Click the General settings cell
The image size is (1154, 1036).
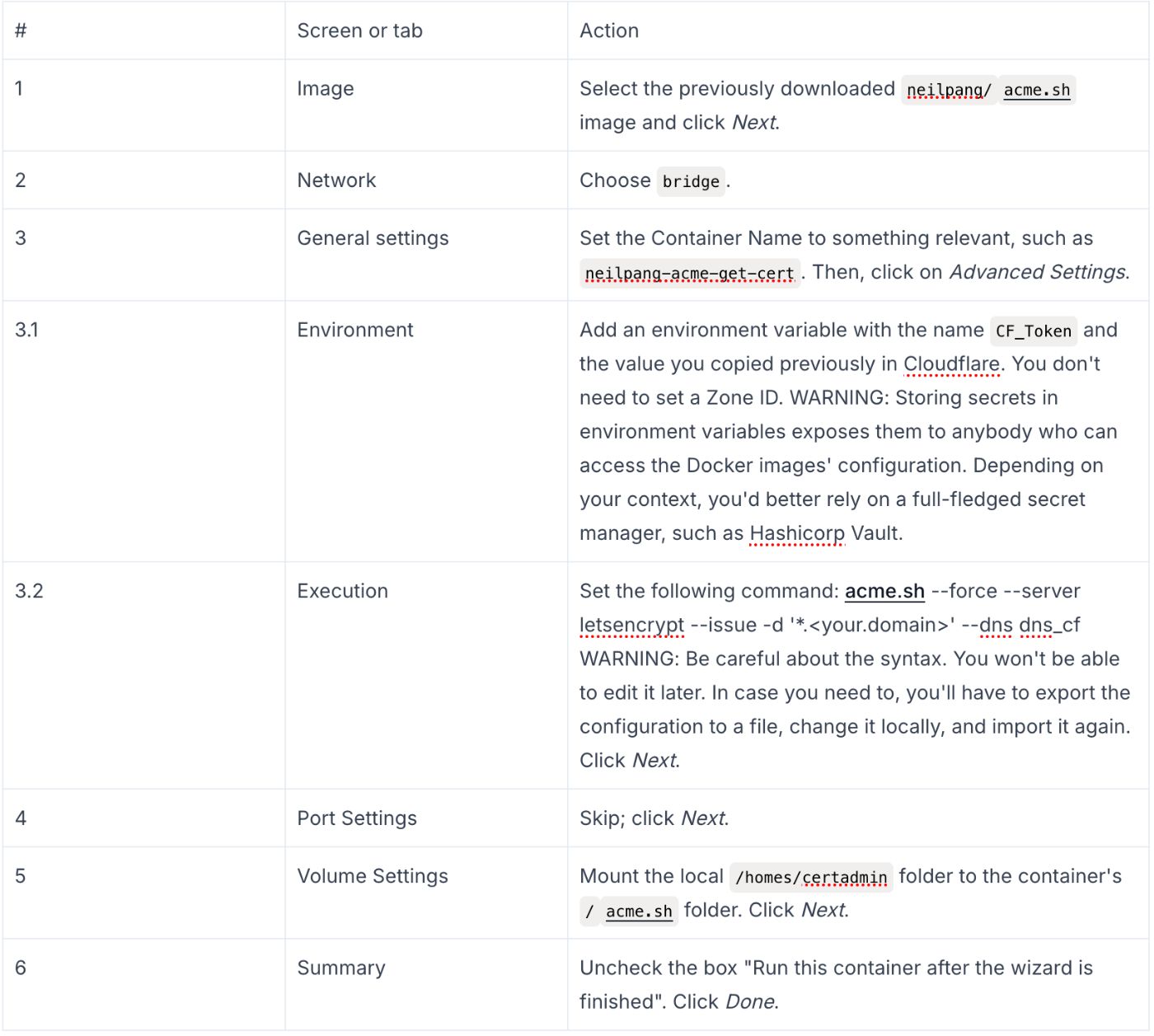[x=373, y=238]
